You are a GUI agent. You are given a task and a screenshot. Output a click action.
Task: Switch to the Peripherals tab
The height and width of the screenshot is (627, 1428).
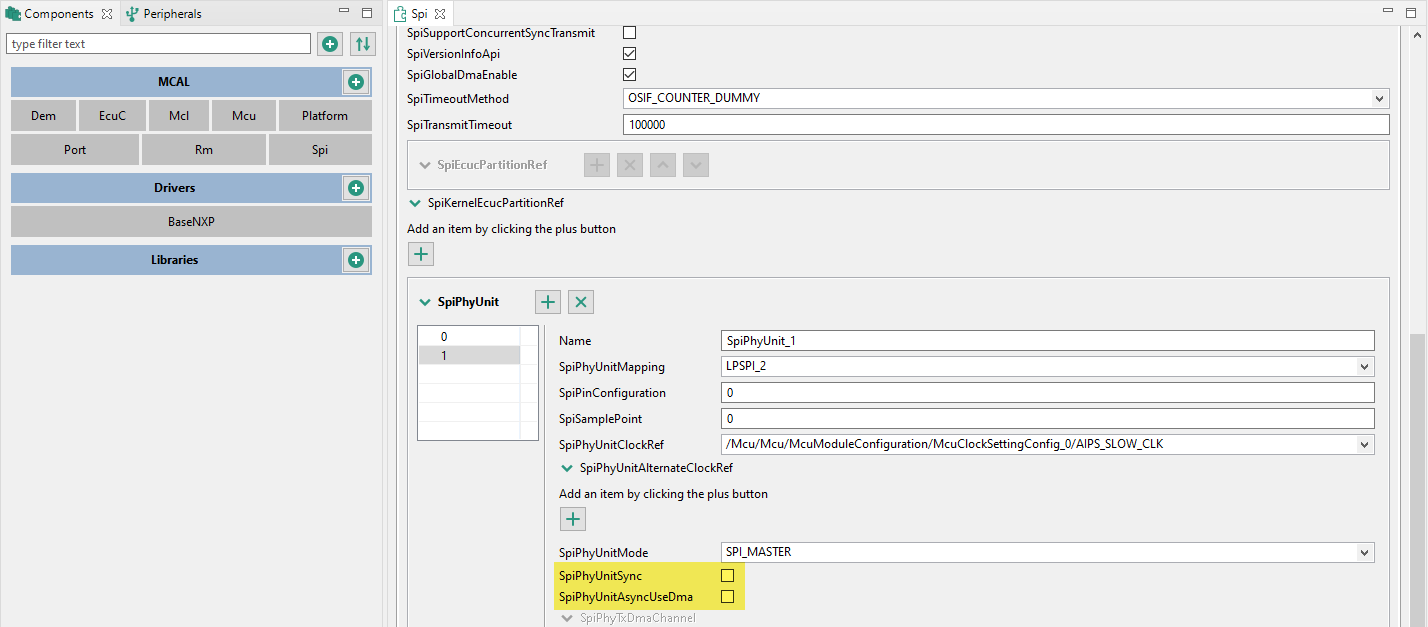point(164,14)
